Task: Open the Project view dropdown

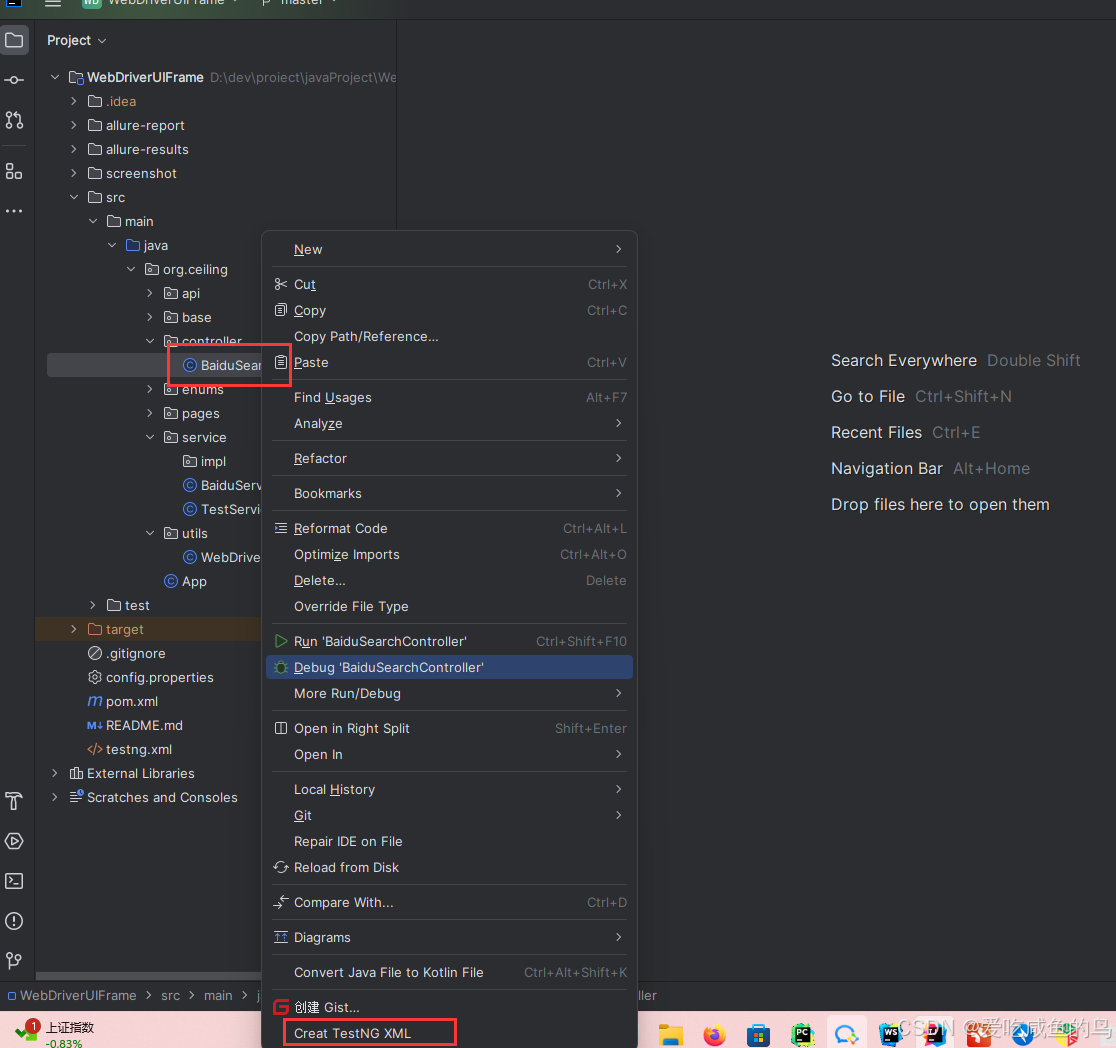Action: [76, 41]
